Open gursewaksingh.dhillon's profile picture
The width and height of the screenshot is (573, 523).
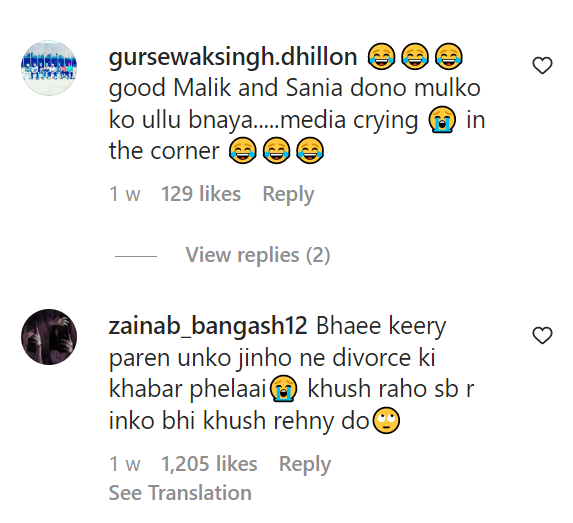pos(49,68)
